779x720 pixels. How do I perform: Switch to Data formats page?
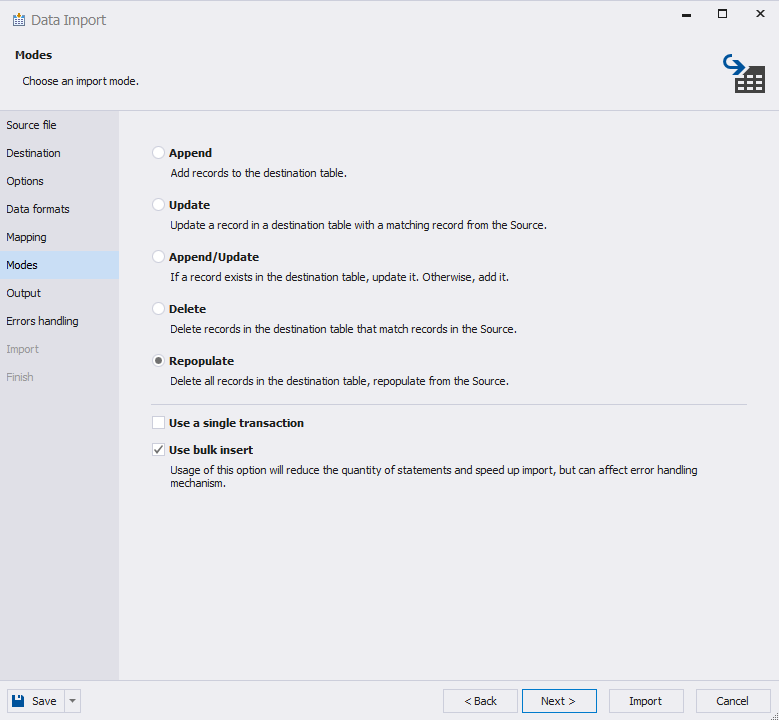tap(59, 209)
